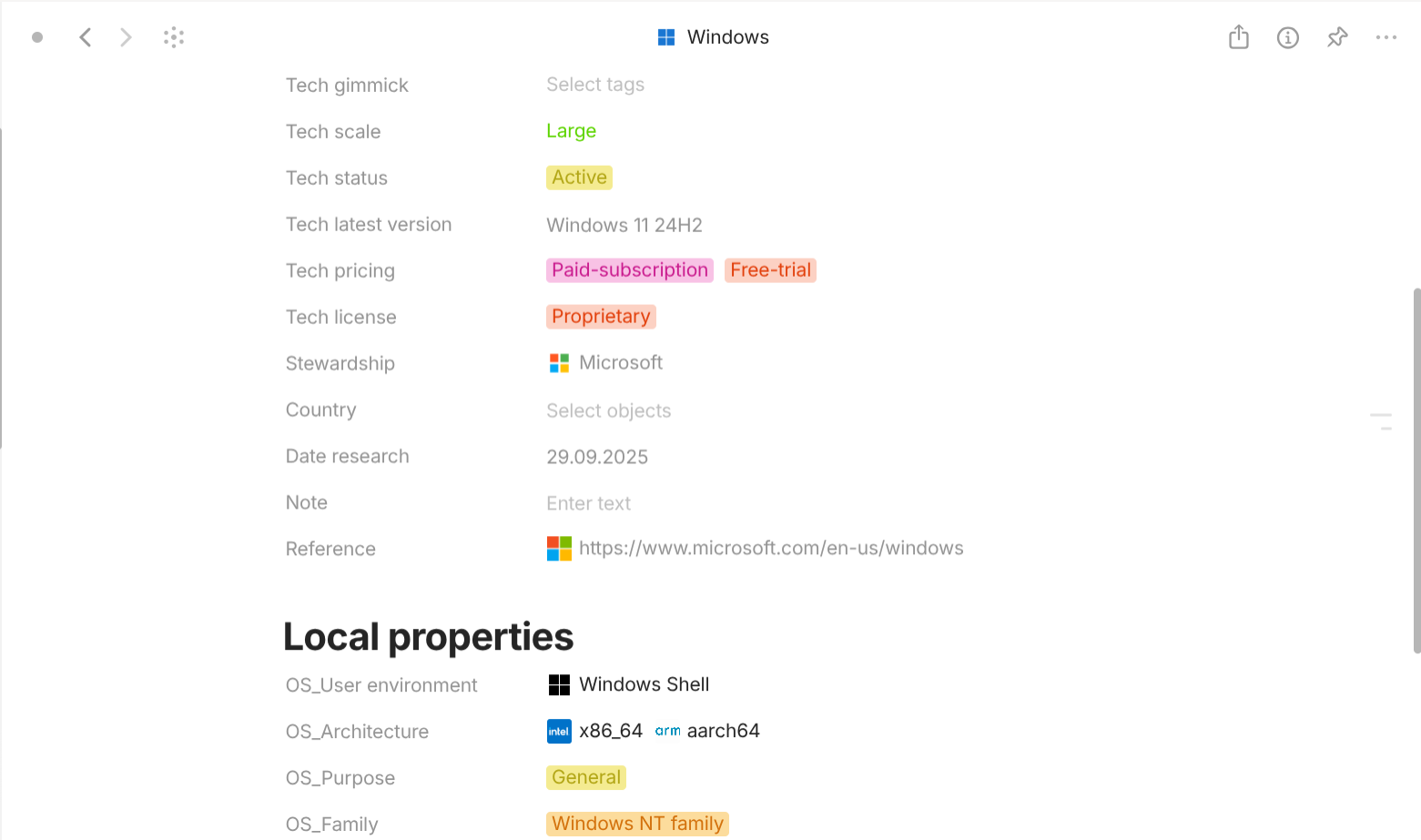Click the Windows logo beside the page title
This screenshot has width=1421, height=840.
tap(665, 35)
